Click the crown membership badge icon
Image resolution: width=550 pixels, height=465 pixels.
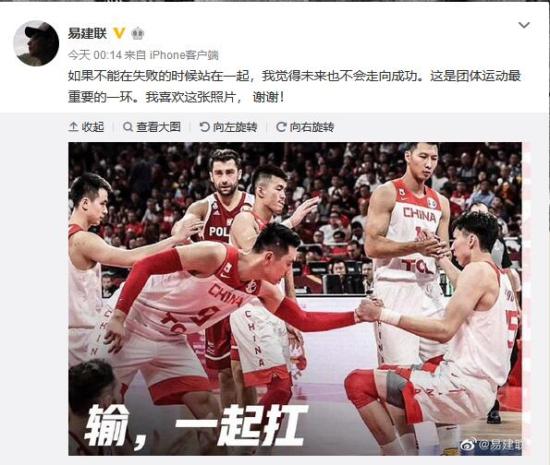137,34
